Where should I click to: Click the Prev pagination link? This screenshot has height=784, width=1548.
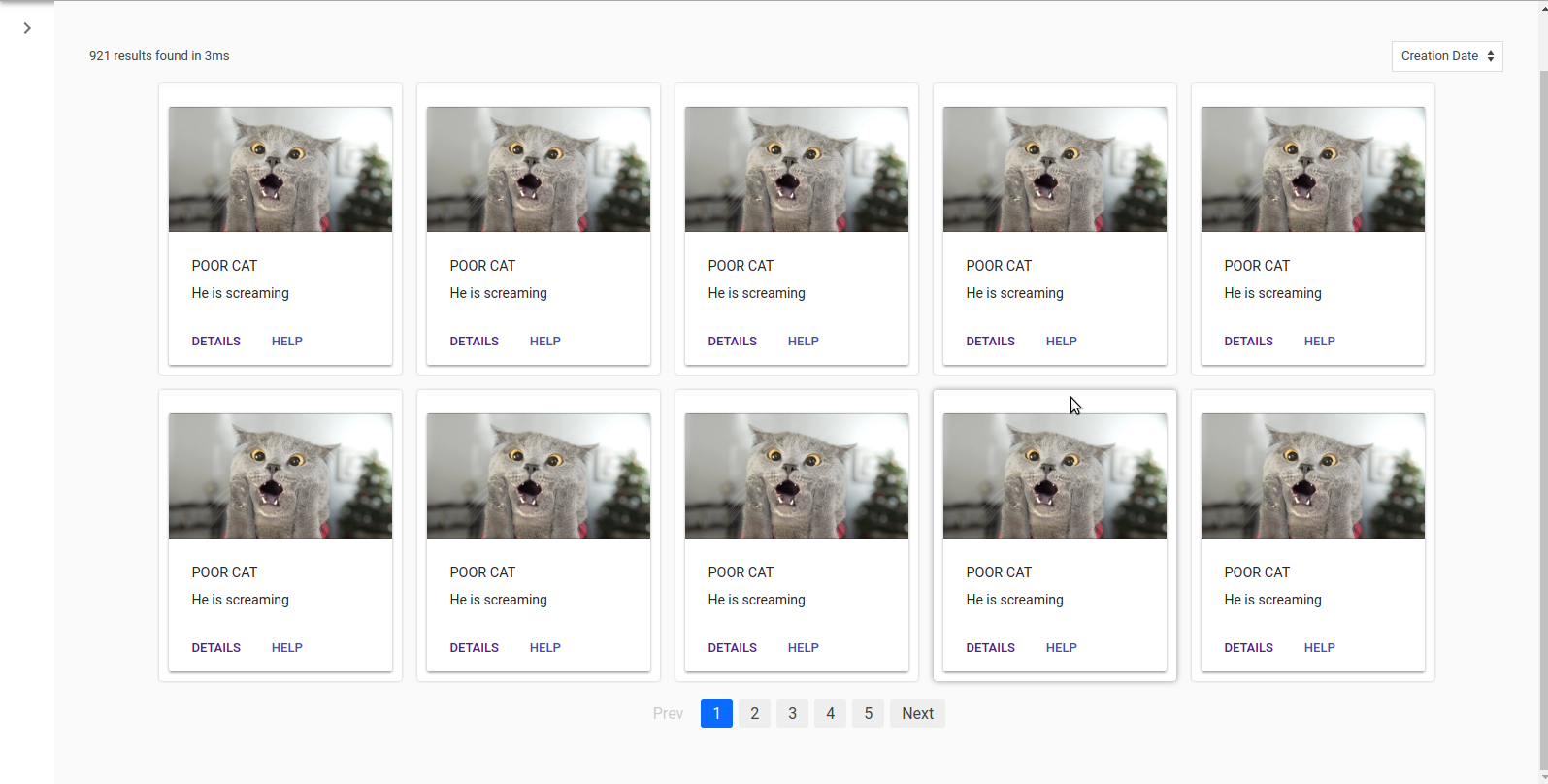click(x=668, y=713)
